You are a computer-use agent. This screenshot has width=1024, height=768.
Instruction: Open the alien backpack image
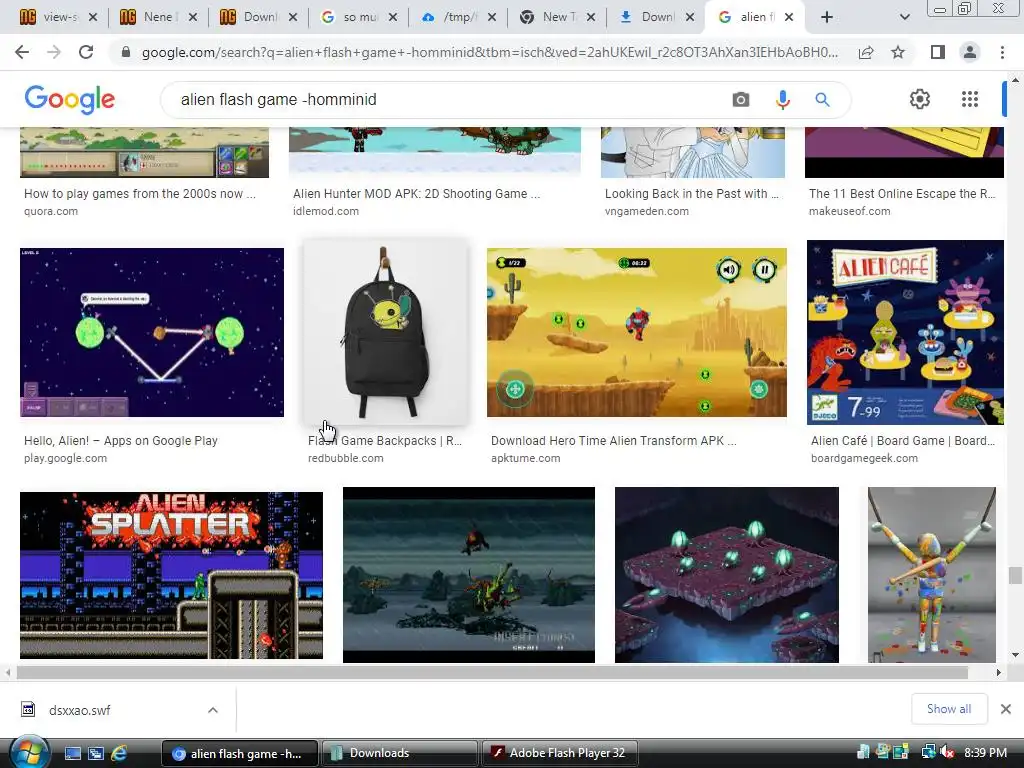pyautogui.click(x=385, y=332)
